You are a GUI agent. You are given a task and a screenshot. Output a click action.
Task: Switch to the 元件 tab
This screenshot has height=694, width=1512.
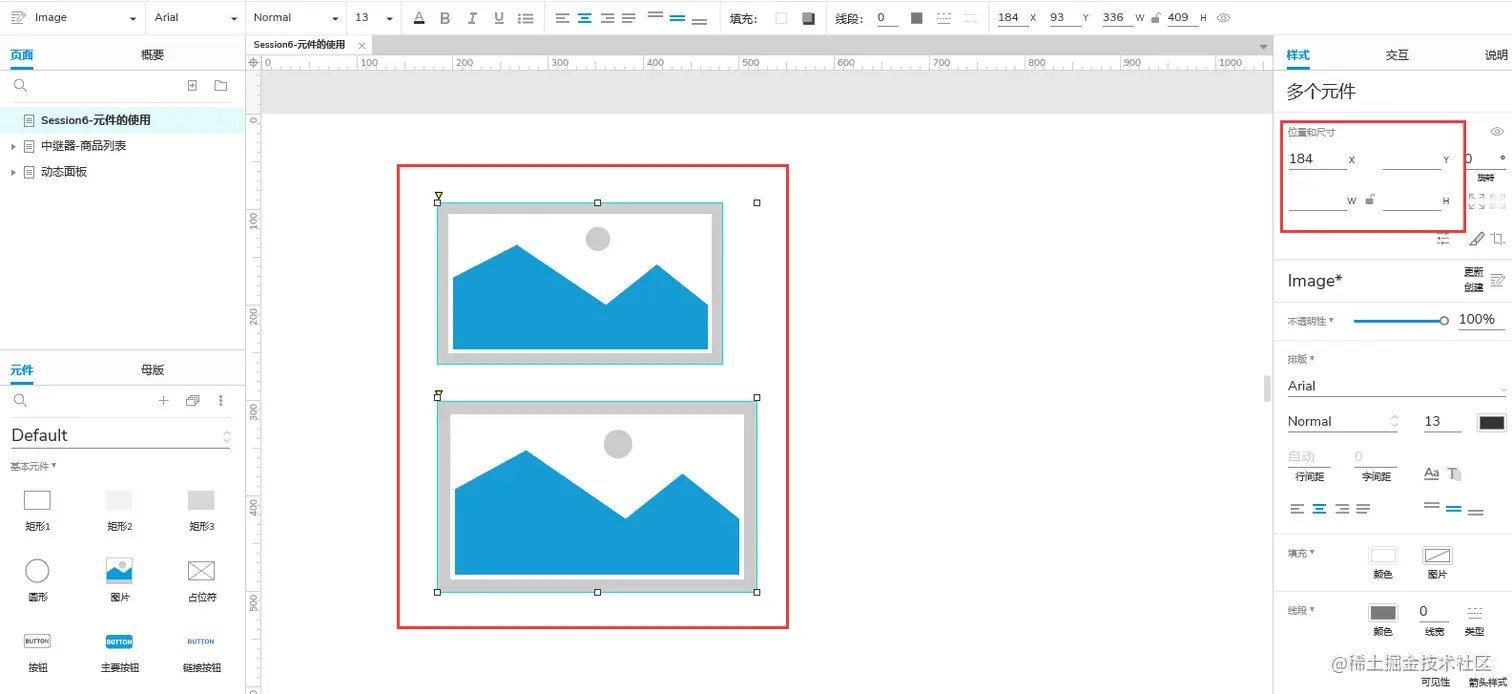pos(22,370)
